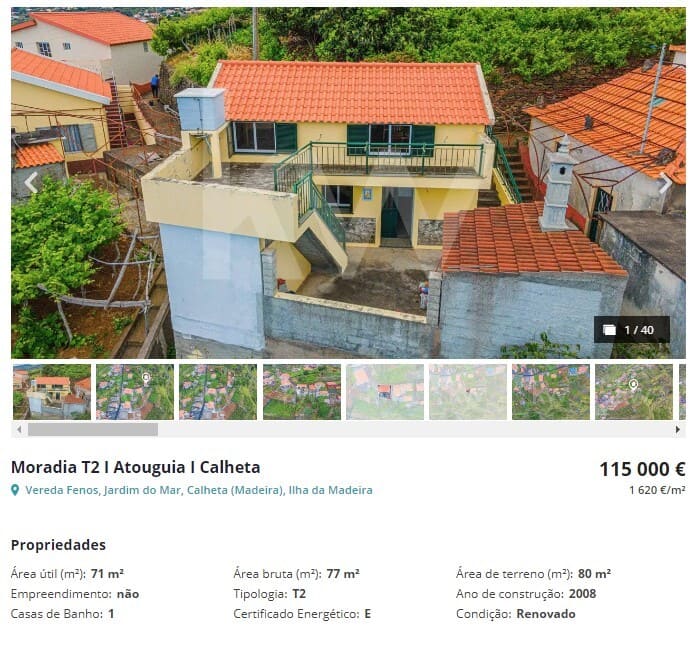Click the partially visible last thumbnail
This screenshot has width=694, height=645.
[682, 392]
